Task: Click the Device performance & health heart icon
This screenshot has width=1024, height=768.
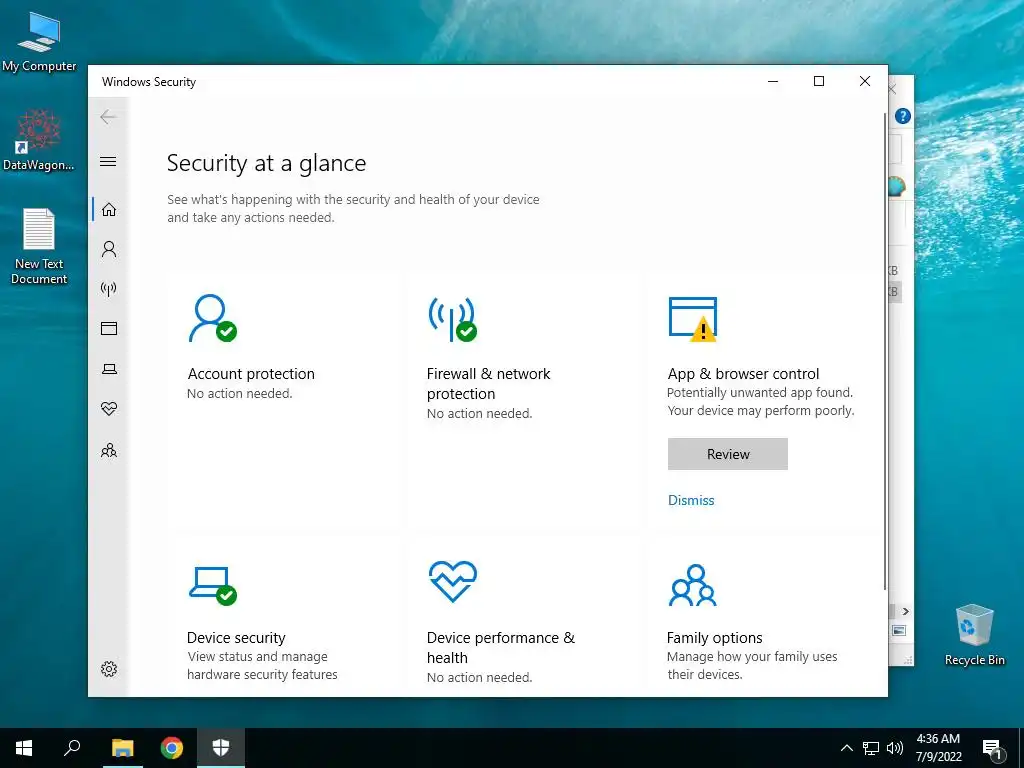Action: click(453, 581)
